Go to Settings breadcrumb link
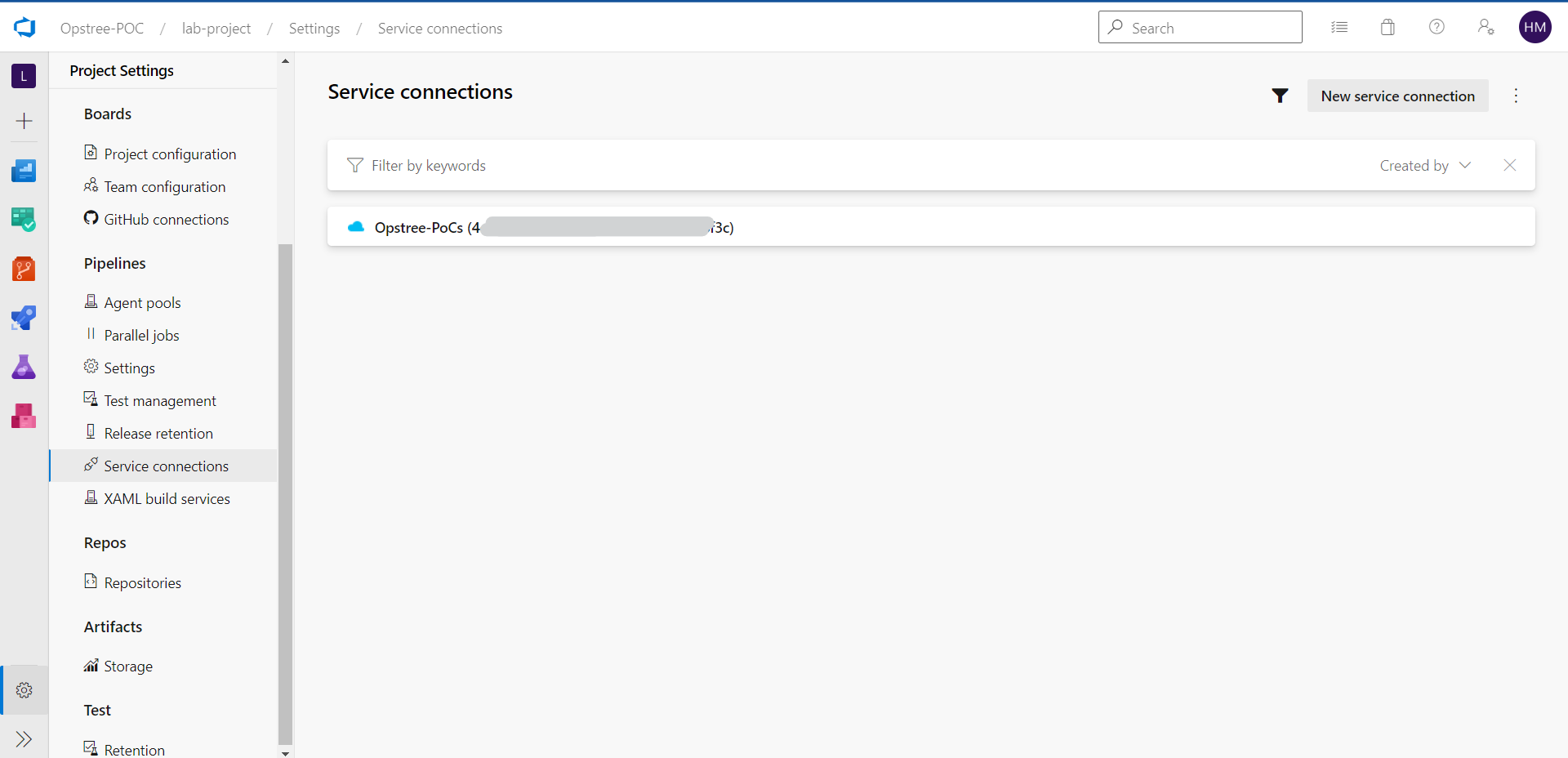1568x758 pixels. [x=314, y=28]
